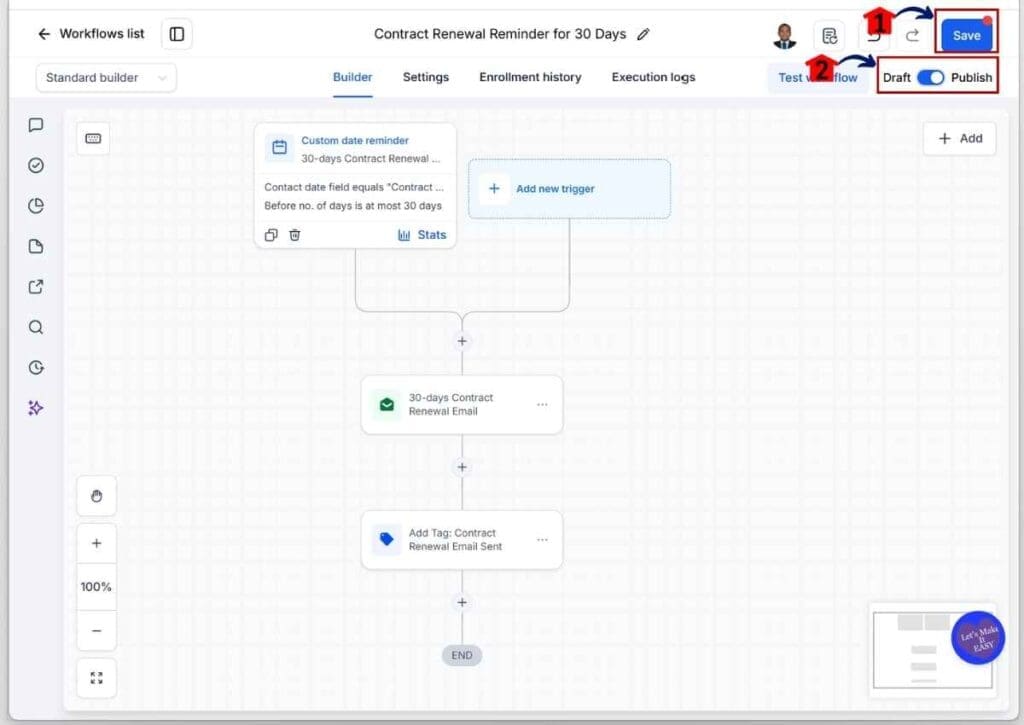The width and height of the screenshot is (1024, 725).
Task: Click Add new trigger card
Action: [x=569, y=189]
